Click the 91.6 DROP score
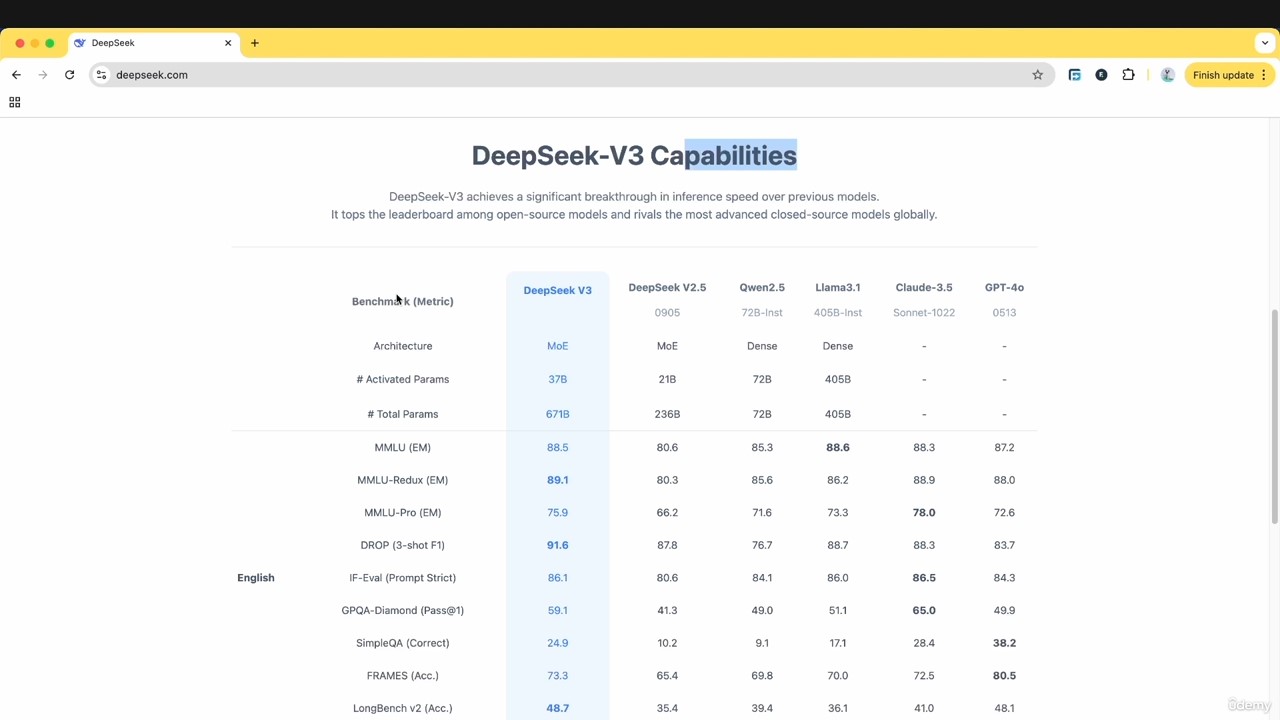This screenshot has height=720, width=1280. (x=558, y=545)
